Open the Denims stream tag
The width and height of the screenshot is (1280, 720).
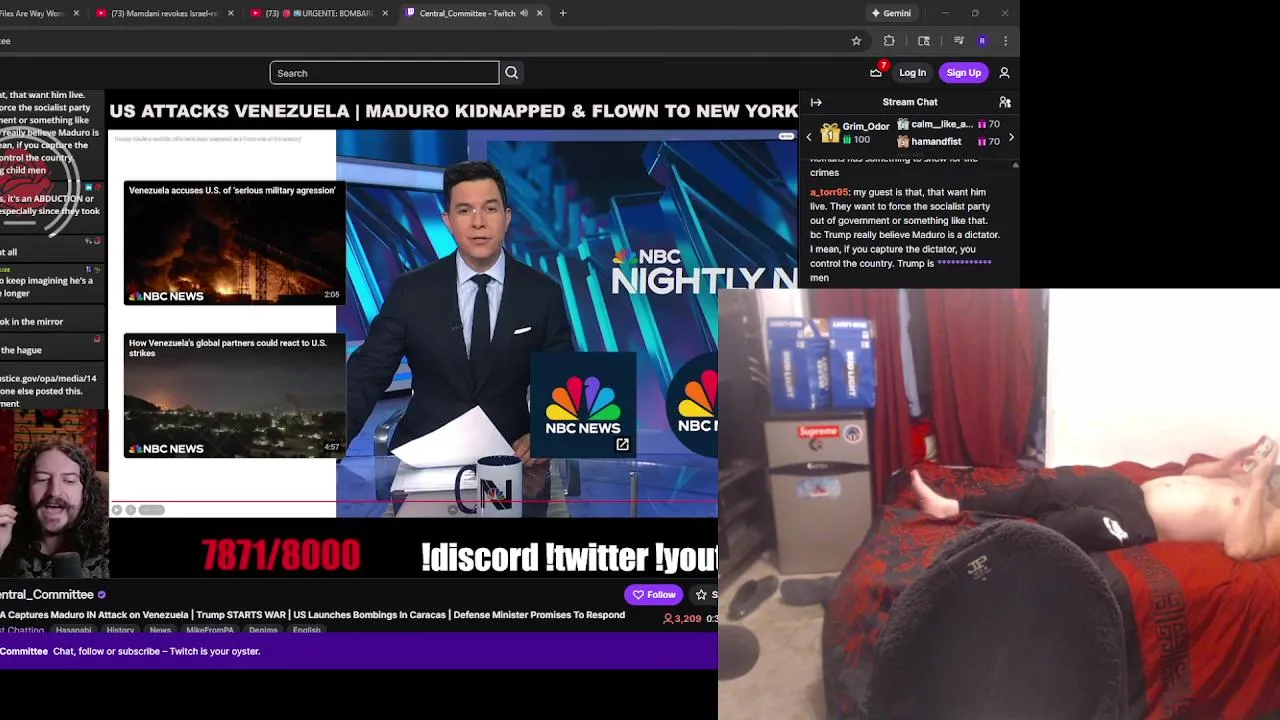[263, 630]
